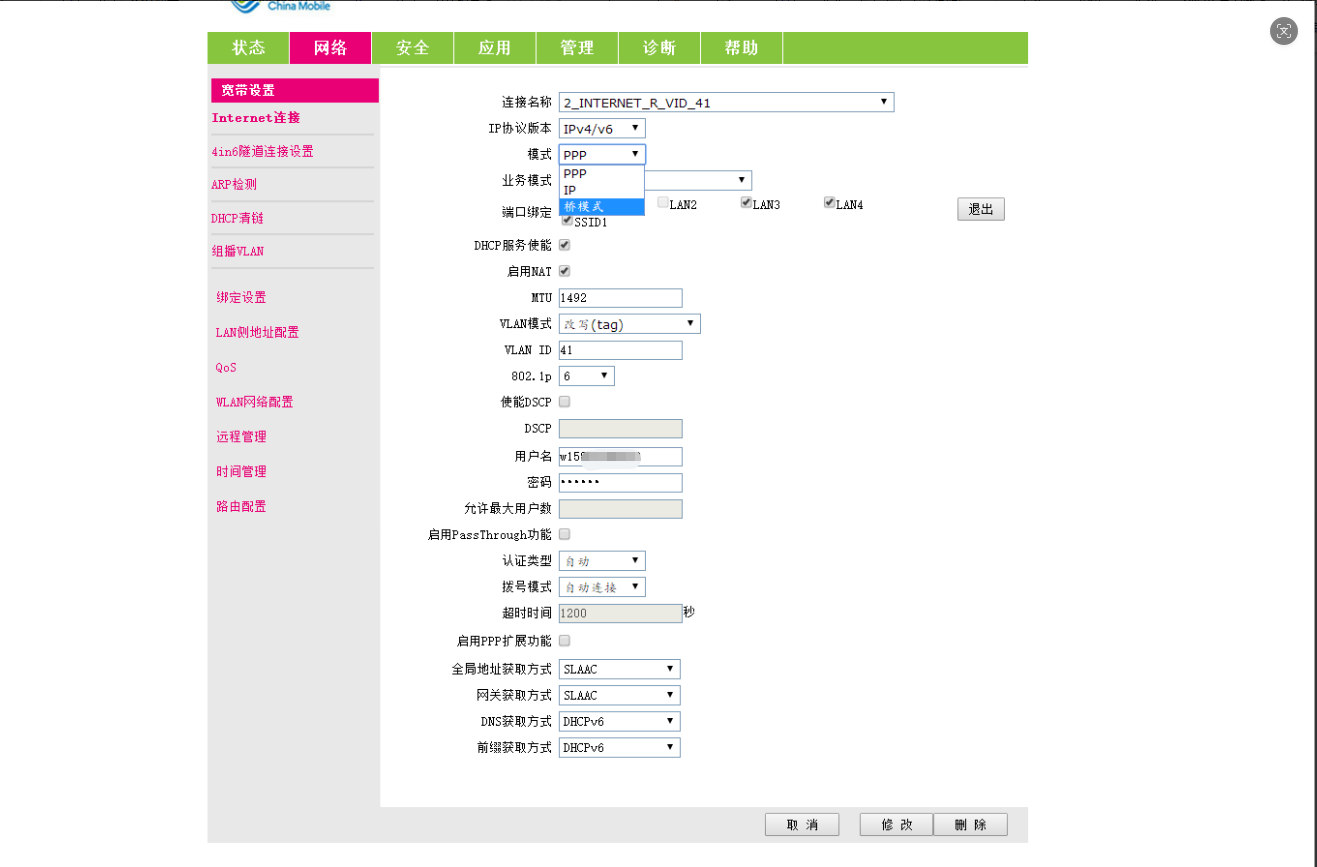Choose 桥模式 from the mode list
The image size is (1317, 867).
(x=602, y=206)
